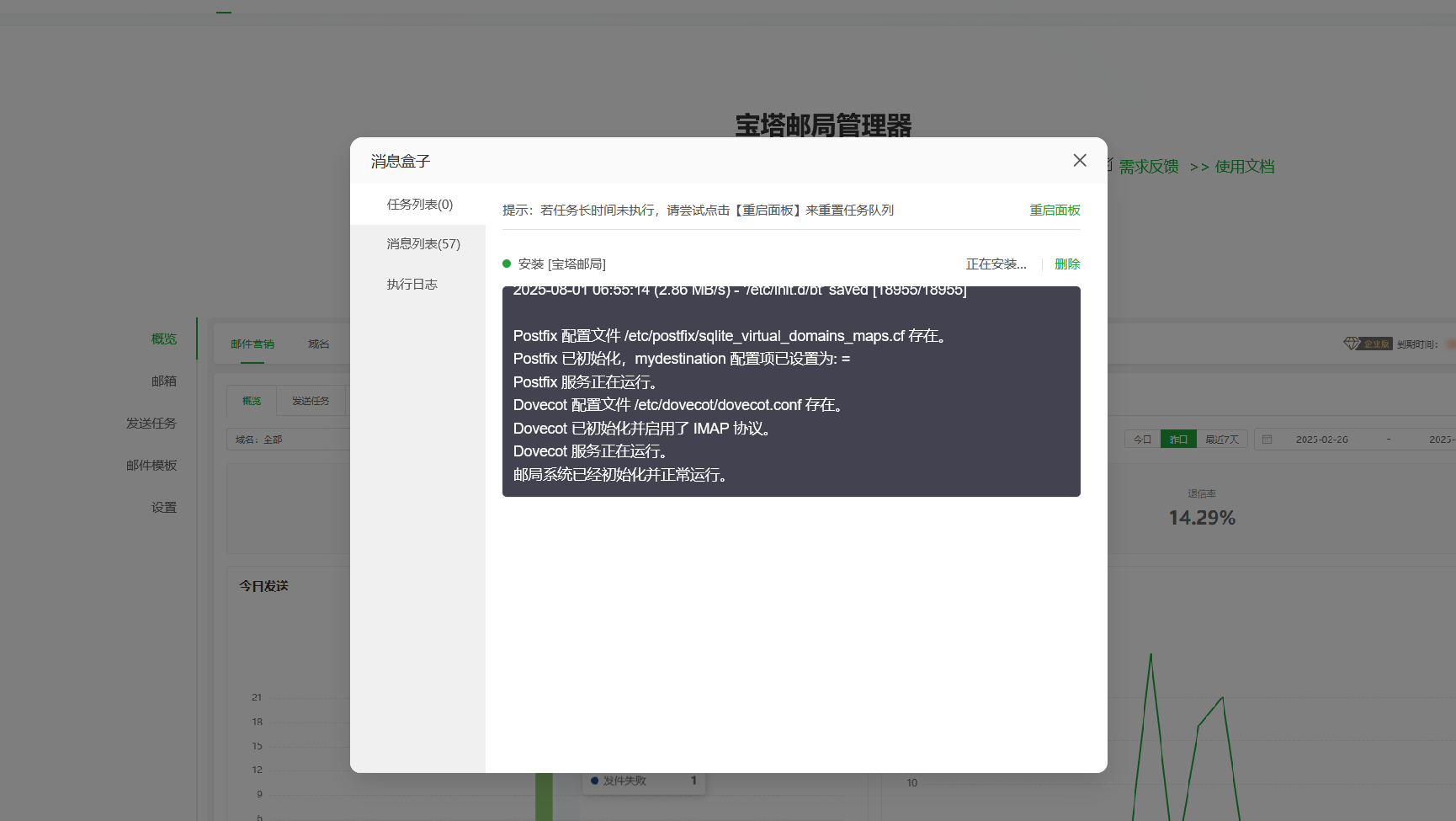Click the green status dot beside 安装 [宝塔邮局]
Screen dimensions: 1456x821
click(x=507, y=264)
